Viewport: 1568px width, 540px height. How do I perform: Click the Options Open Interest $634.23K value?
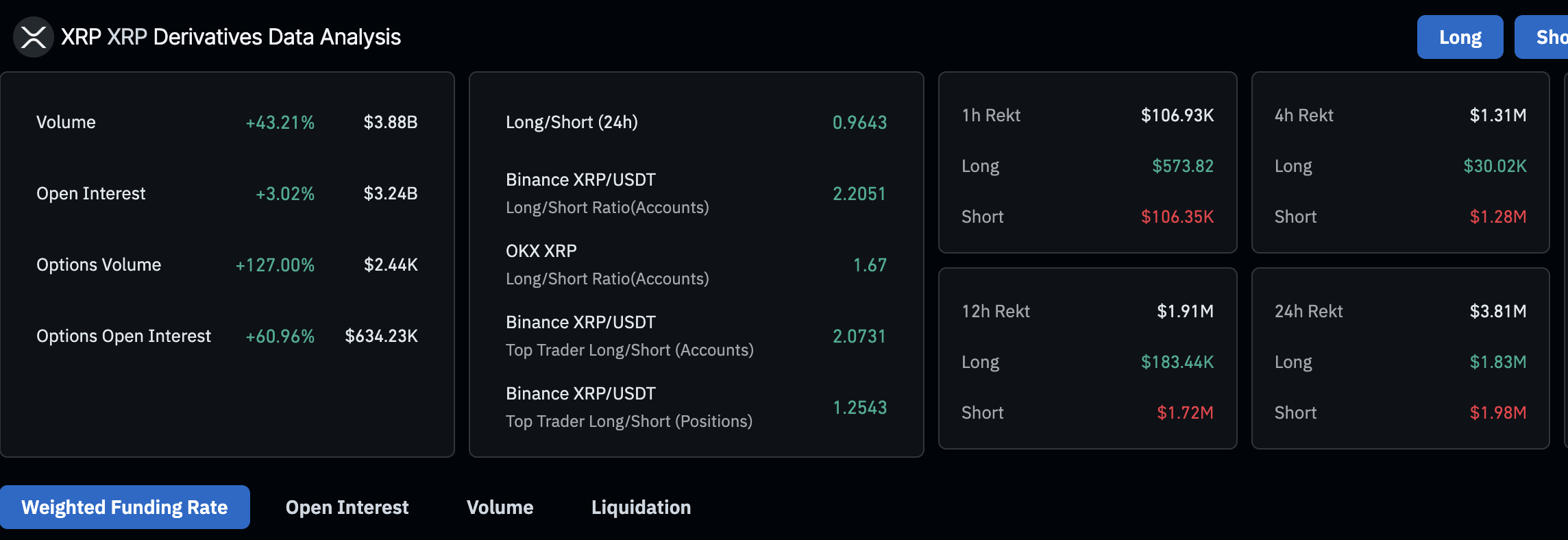point(381,336)
